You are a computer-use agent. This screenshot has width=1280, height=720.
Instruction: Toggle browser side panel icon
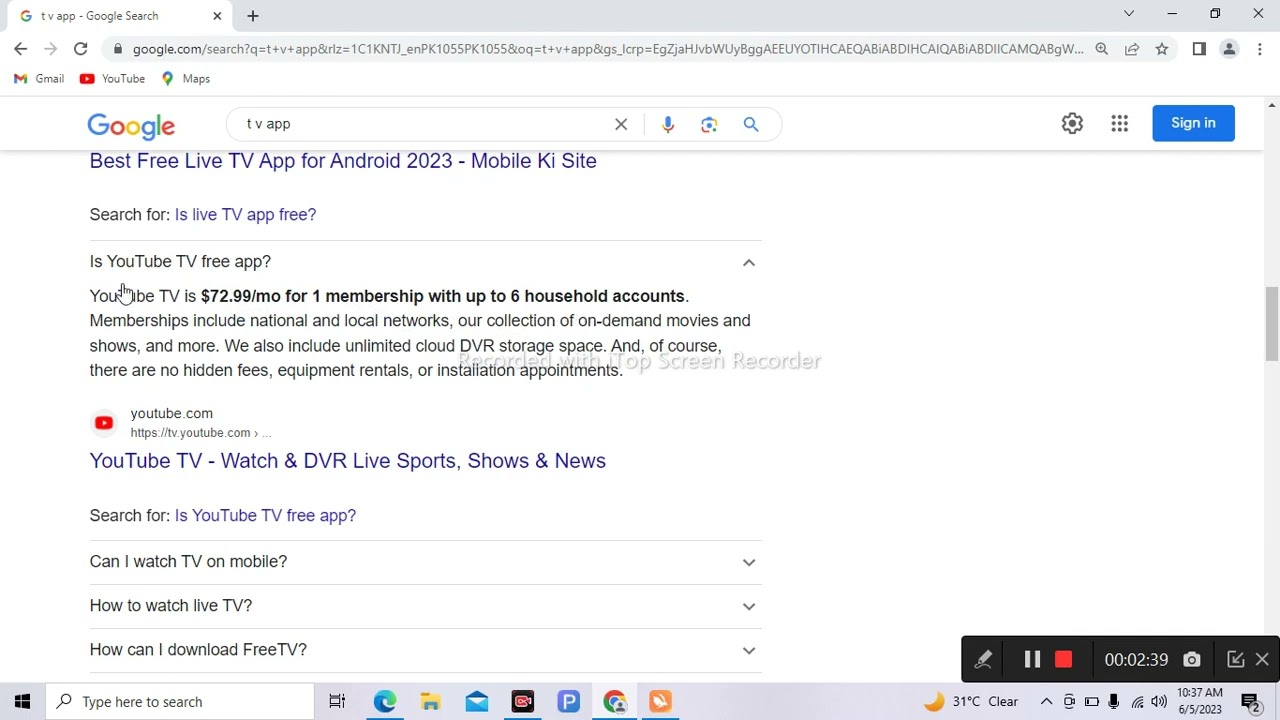pos(1199,49)
